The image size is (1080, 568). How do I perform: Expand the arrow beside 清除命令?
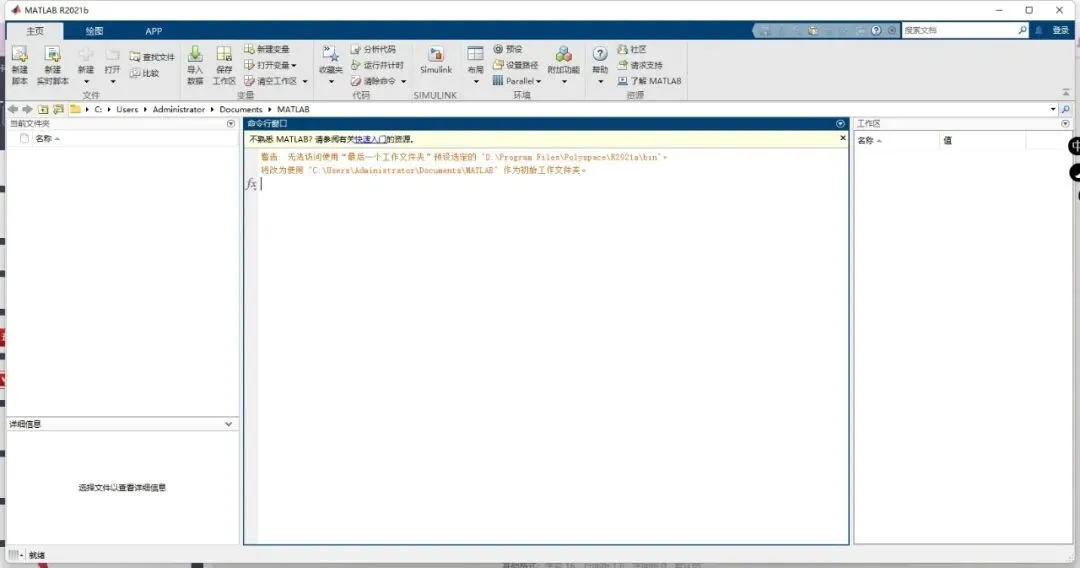(404, 81)
